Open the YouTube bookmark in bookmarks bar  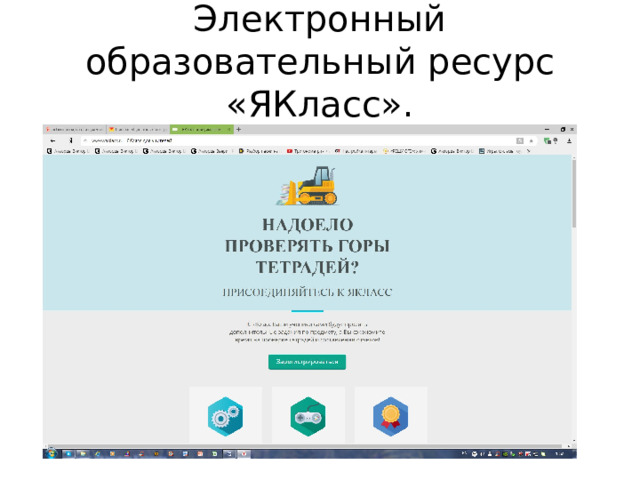(x=306, y=151)
